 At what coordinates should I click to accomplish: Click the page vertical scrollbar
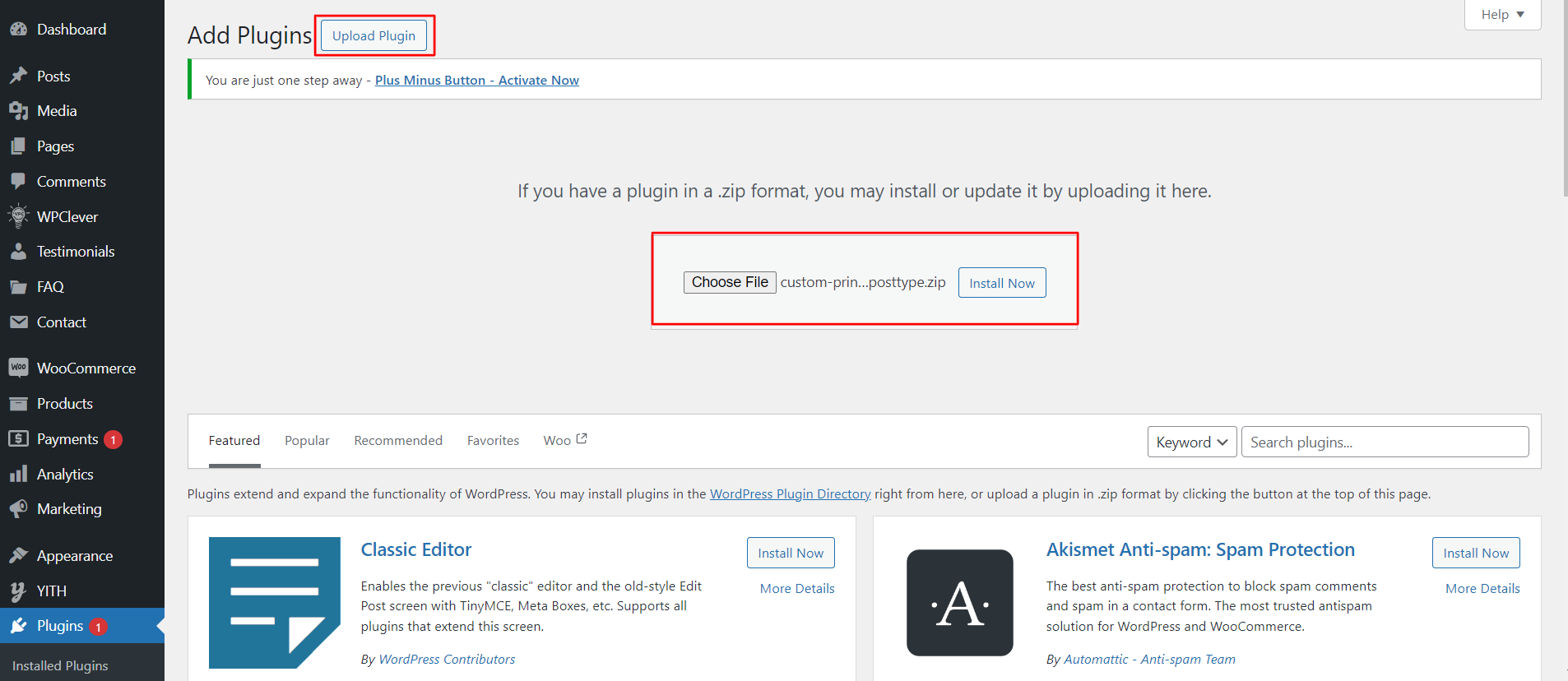1565,99
